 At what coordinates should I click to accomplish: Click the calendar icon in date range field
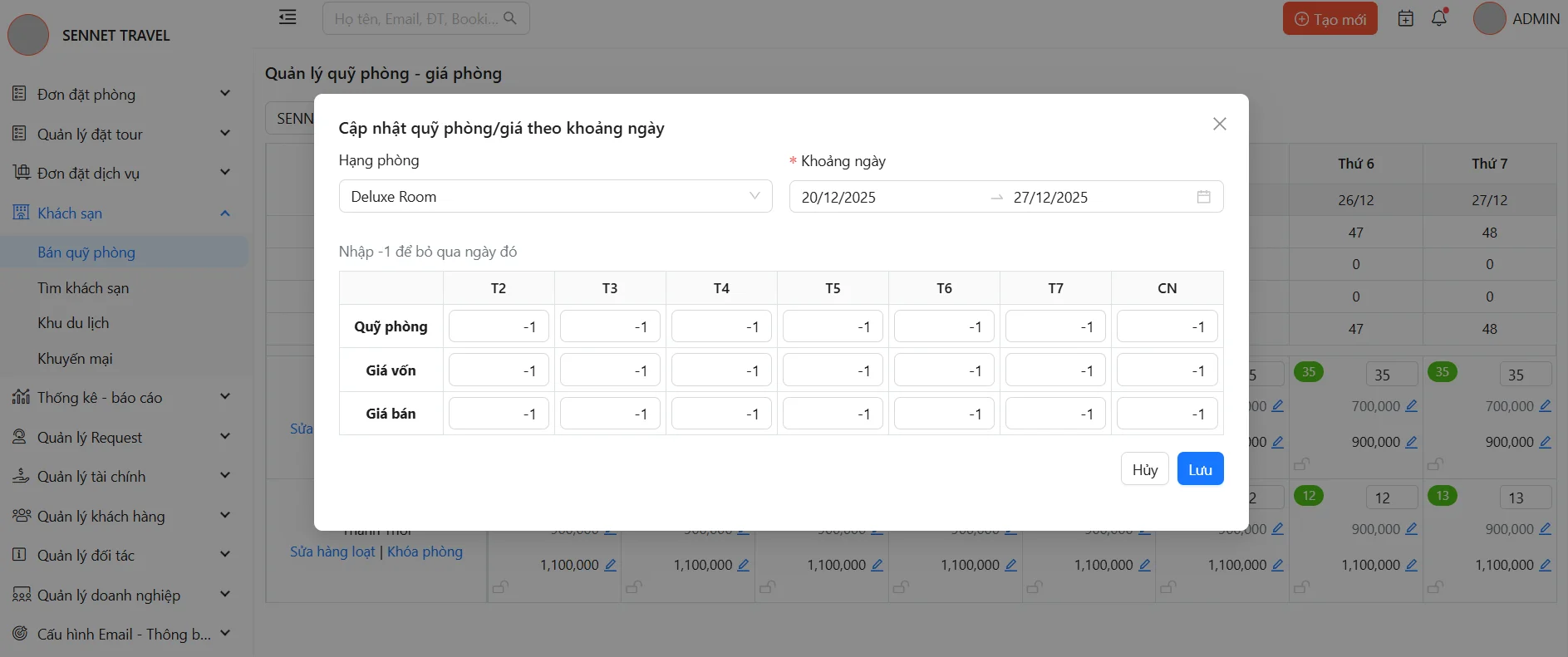[1203, 197]
